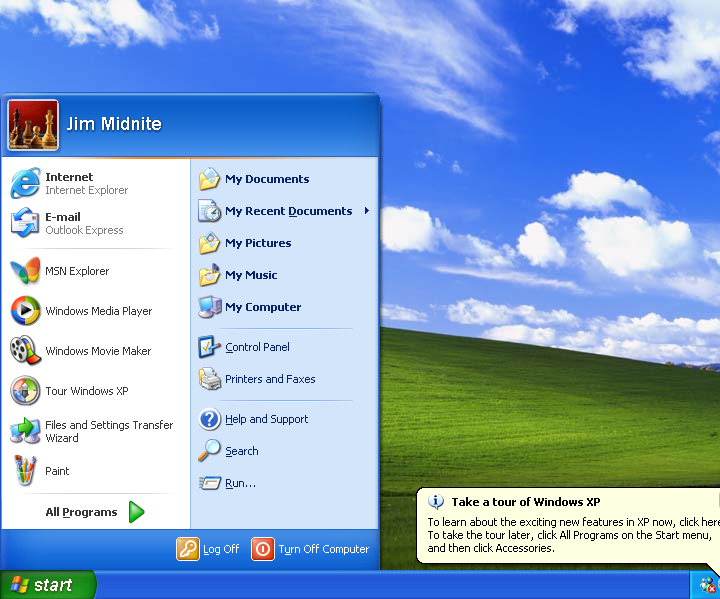Click the Run dialog icon
This screenshot has height=599, width=720.
click(x=209, y=483)
